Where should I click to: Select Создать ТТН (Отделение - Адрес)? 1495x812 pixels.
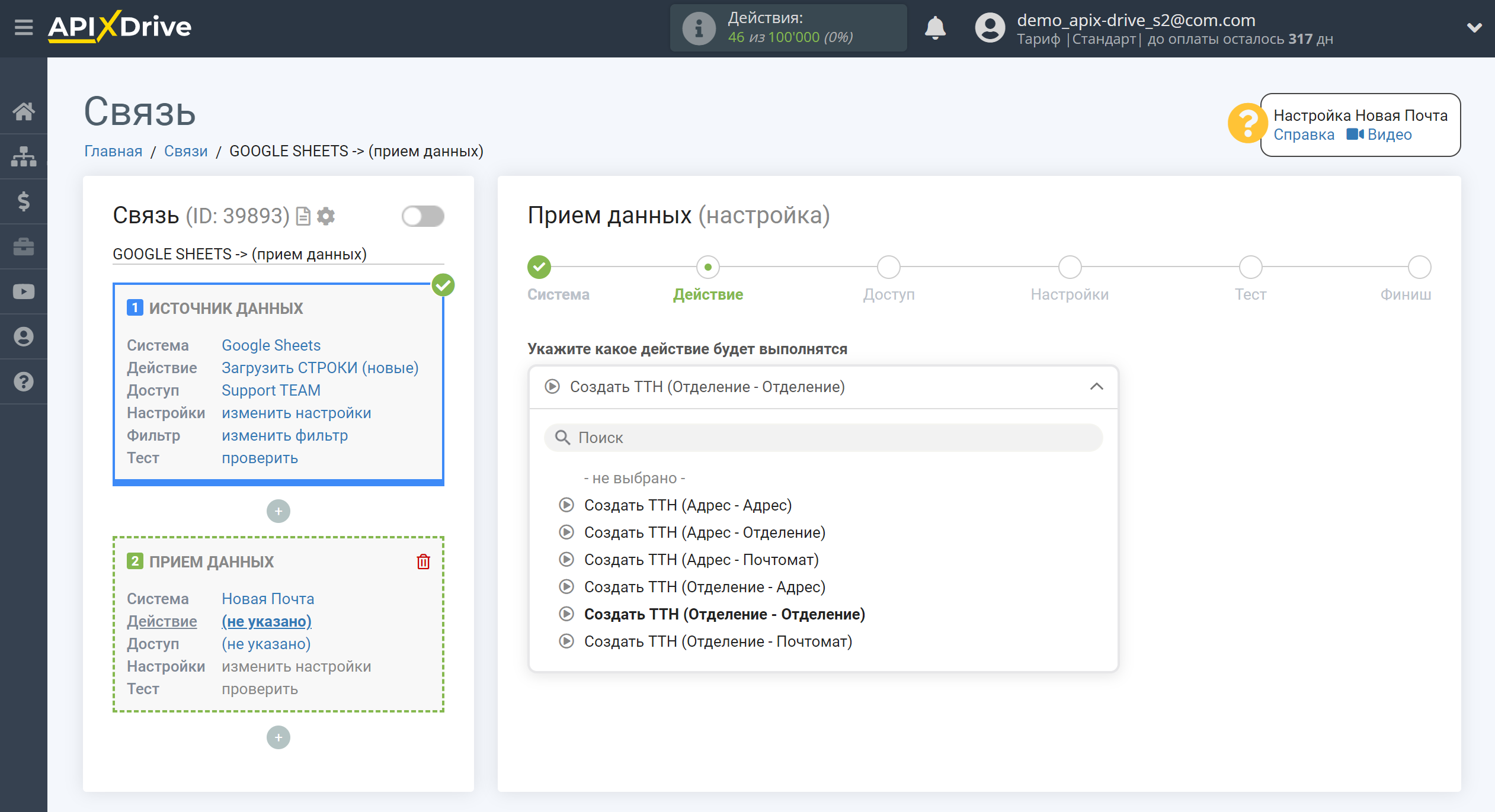pyautogui.click(x=705, y=587)
